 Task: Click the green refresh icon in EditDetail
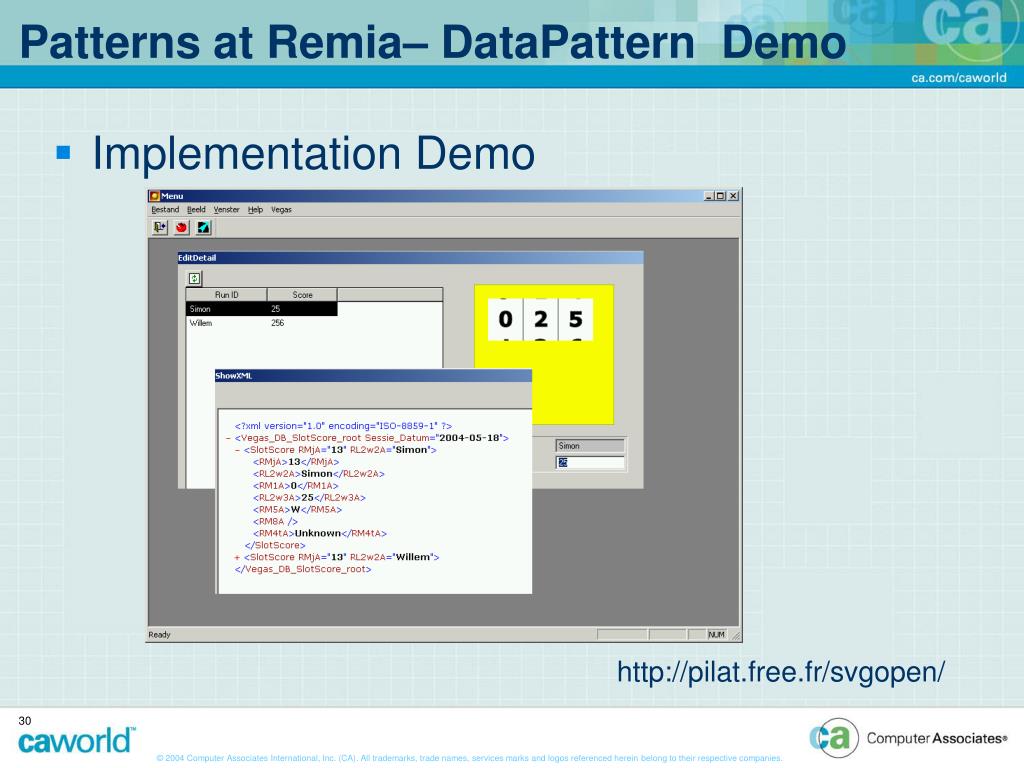pos(195,278)
